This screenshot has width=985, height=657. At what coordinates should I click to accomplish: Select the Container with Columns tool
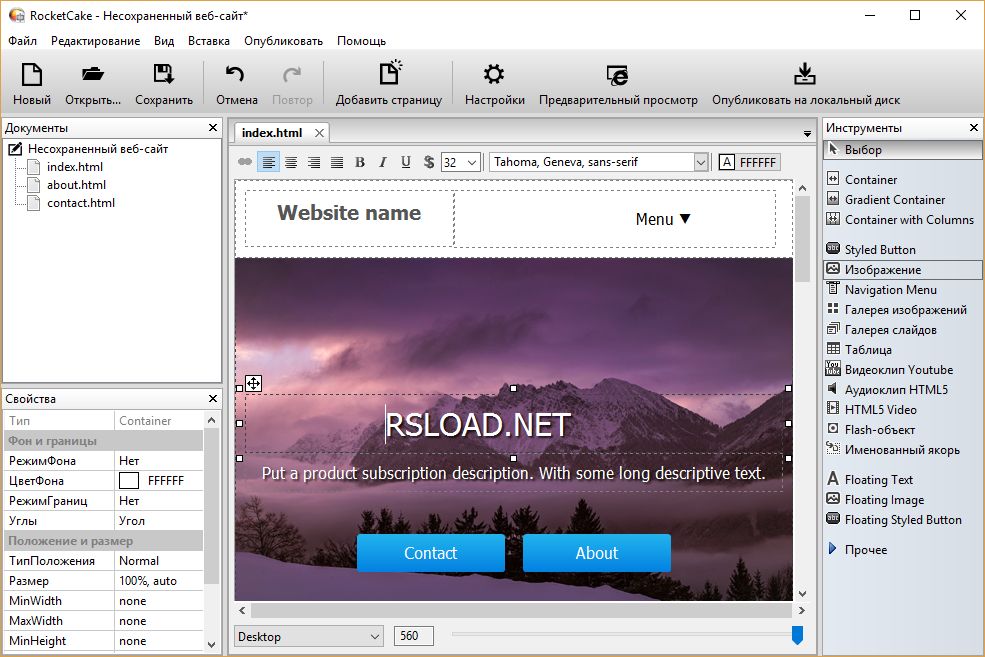pos(908,219)
